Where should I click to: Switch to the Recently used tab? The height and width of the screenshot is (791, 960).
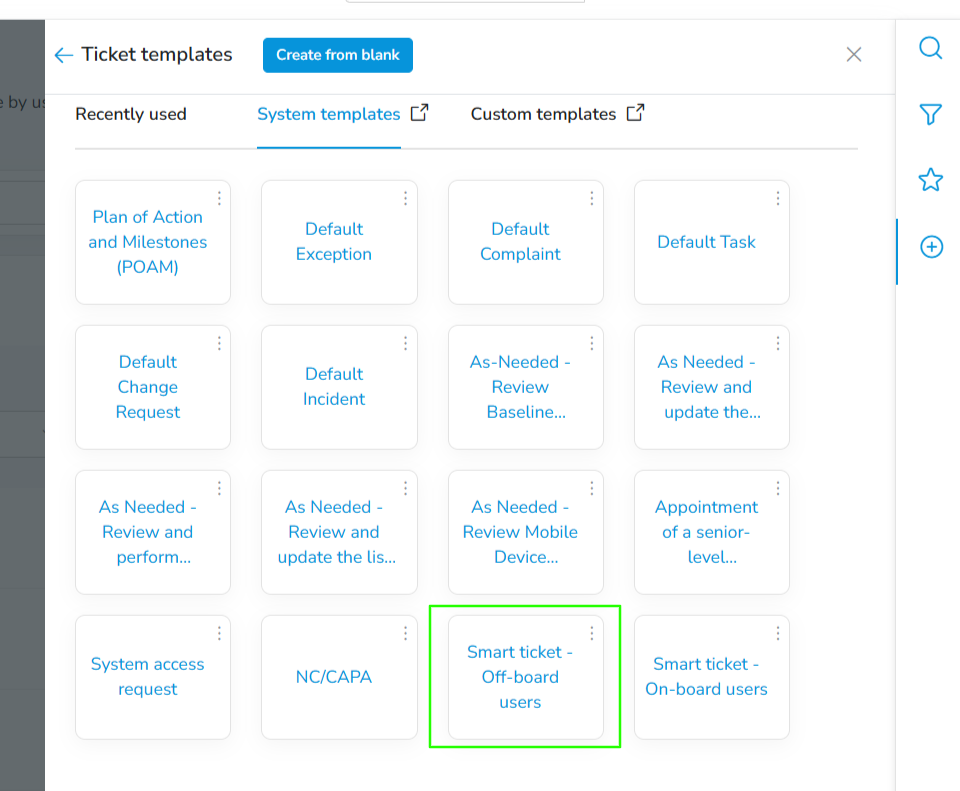click(x=130, y=114)
